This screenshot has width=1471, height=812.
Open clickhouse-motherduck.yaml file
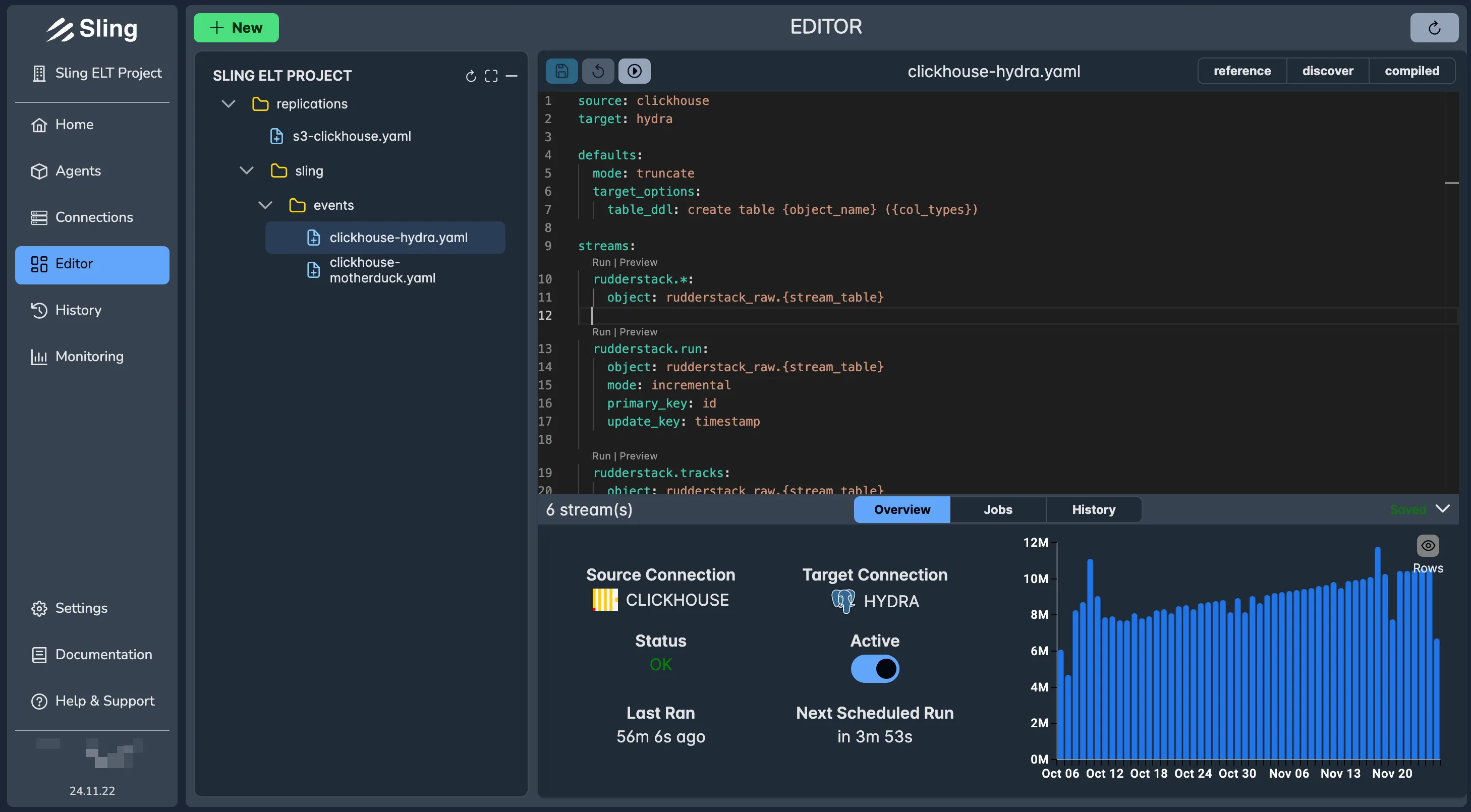tap(382, 270)
